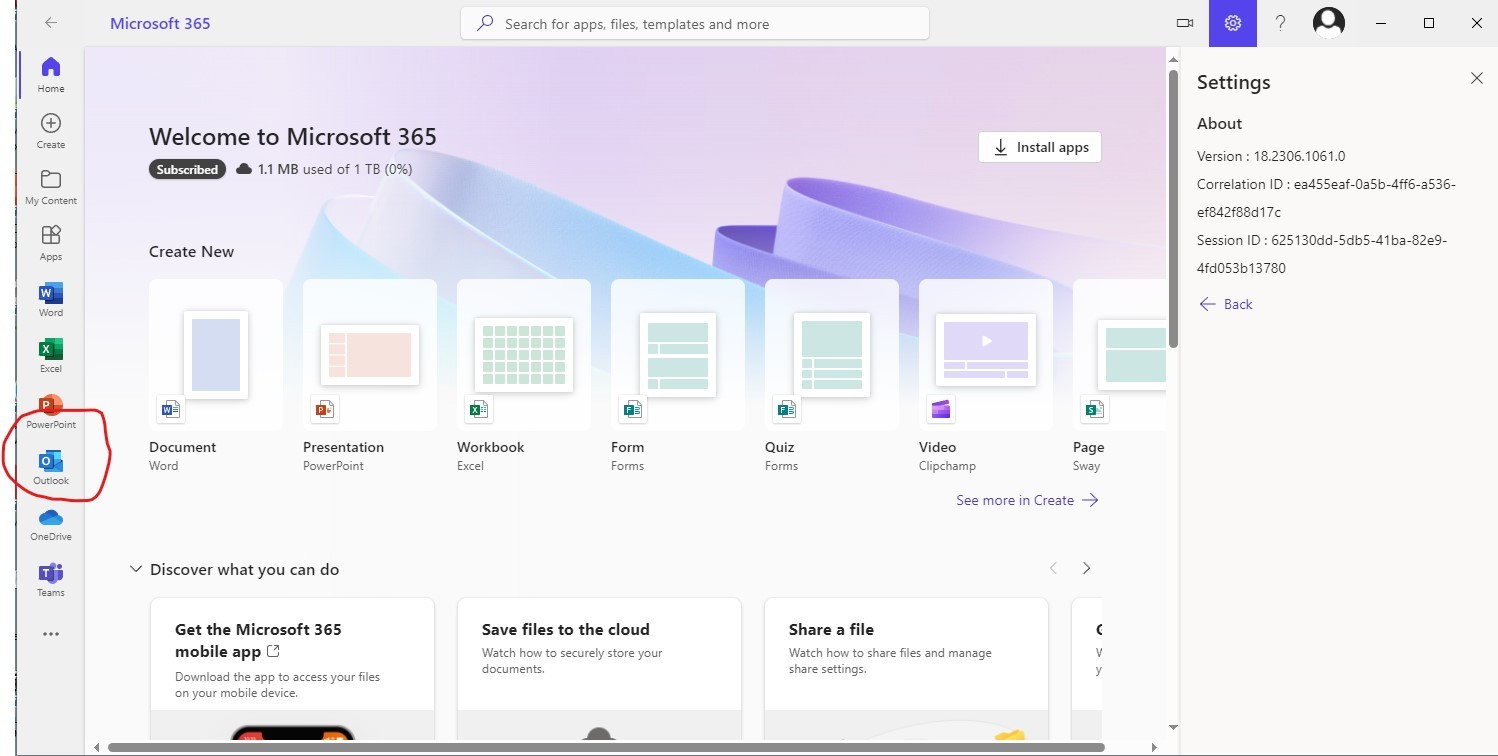Toggle the Settings gear icon
The image size is (1498, 756).
click(1233, 23)
